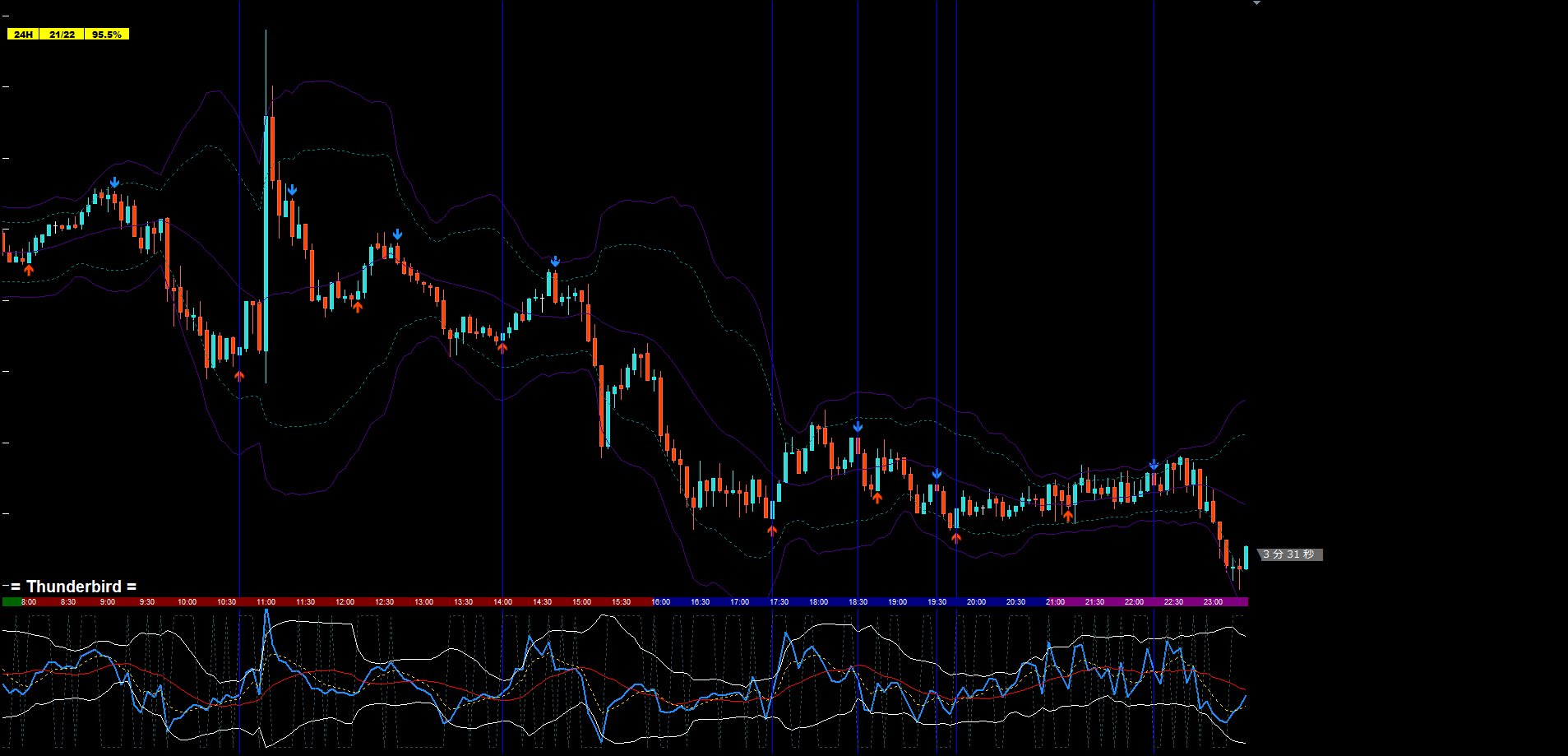This screenshot has height=756, width=1568.
Task: Click the blue sell arrow near 11:20
Action: [x=292, y=190]
